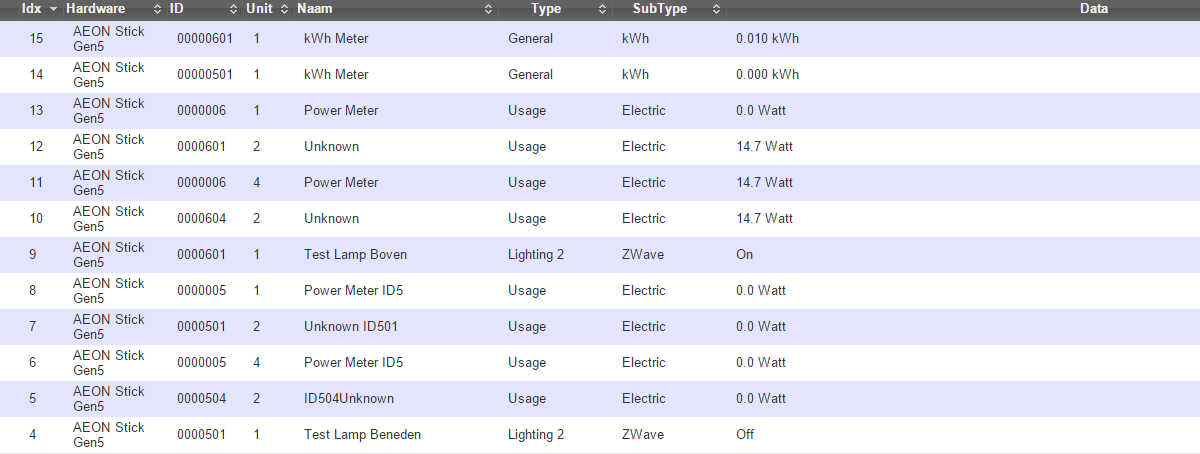Viewport: 1200px width, 454px height.
Task: Select the Test Lamp Beneden device name
Action: [362, 435]
